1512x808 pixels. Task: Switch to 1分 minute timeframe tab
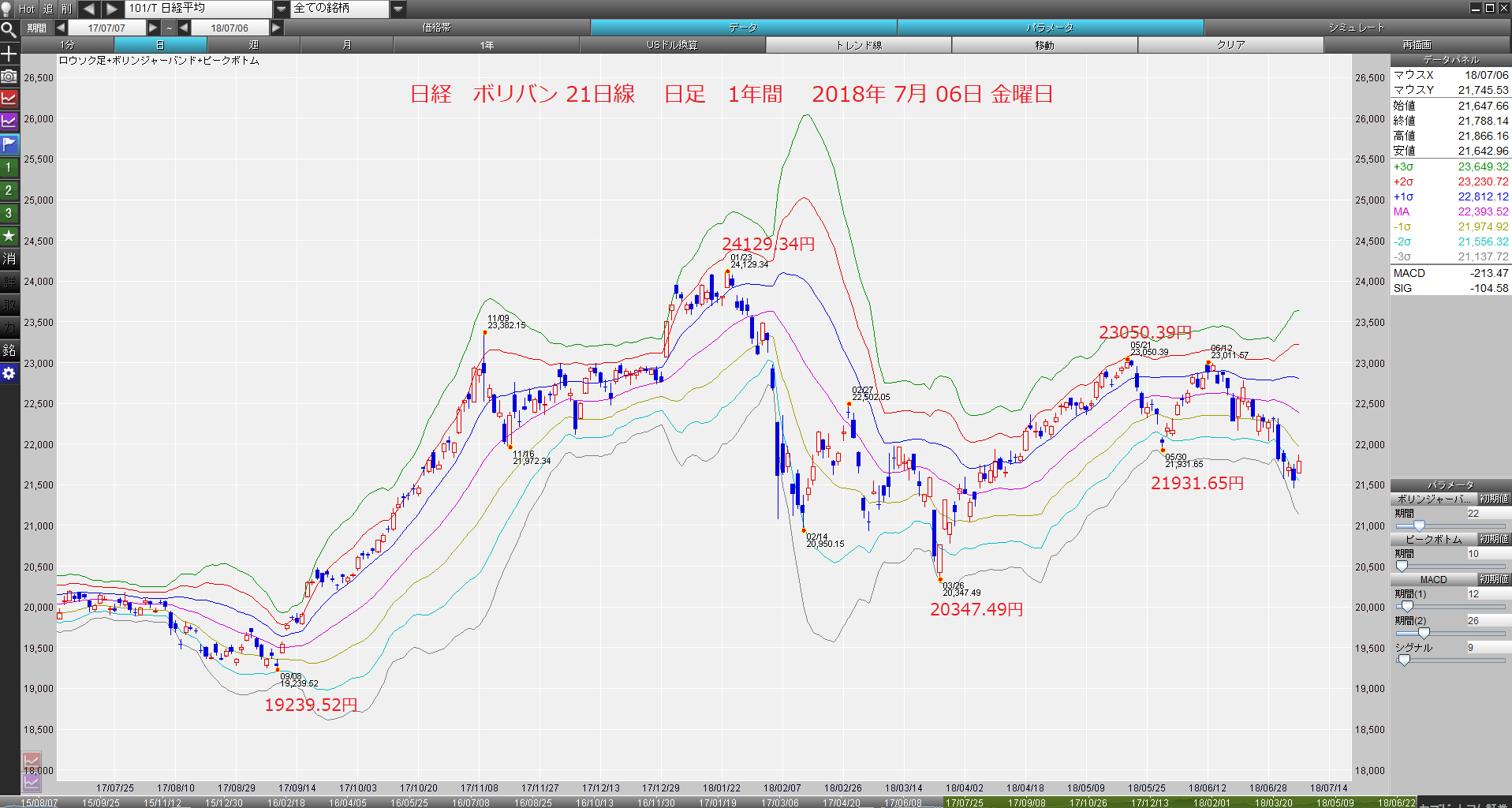(68, 45)
